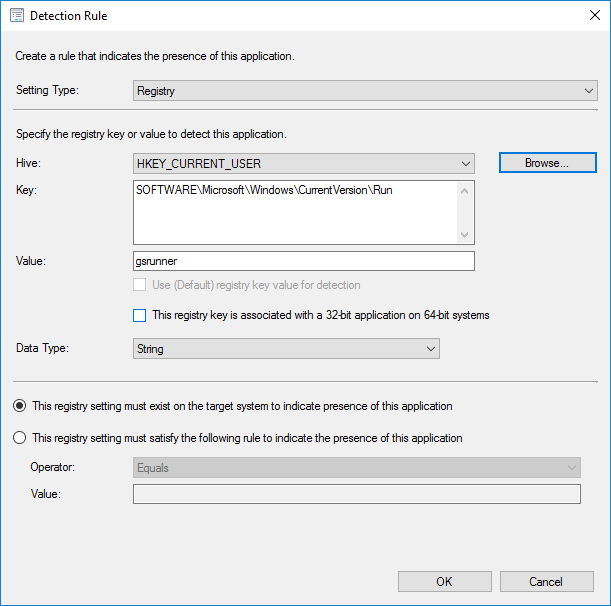611x606 pixels.
Task: Click the rule Value field under Operator
Action: click(356, 495)
